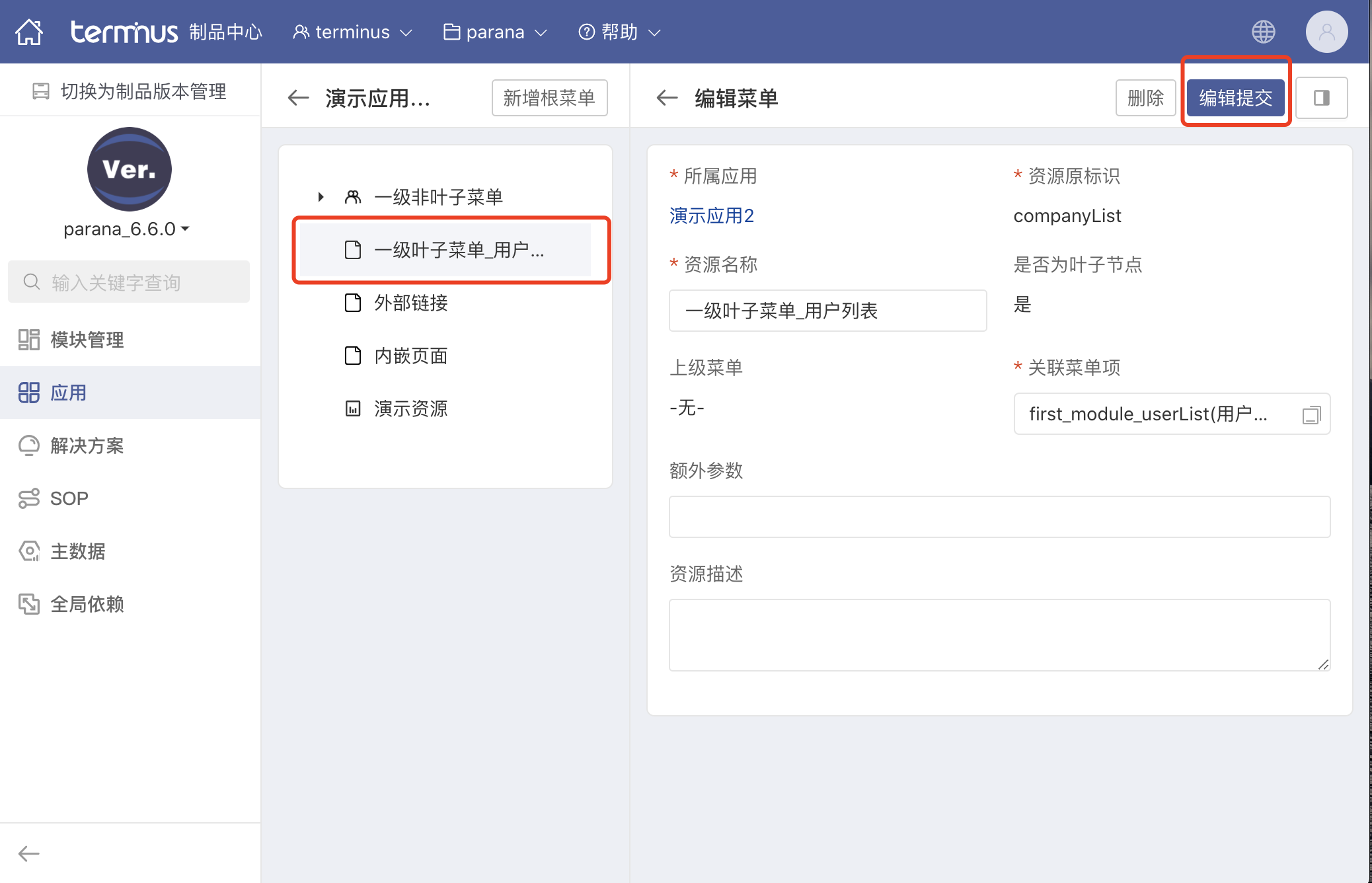The height and width of the screenshot is (883, 1372).
Task: Go back from 编辑菜单 panel
Action: point(667,98)
